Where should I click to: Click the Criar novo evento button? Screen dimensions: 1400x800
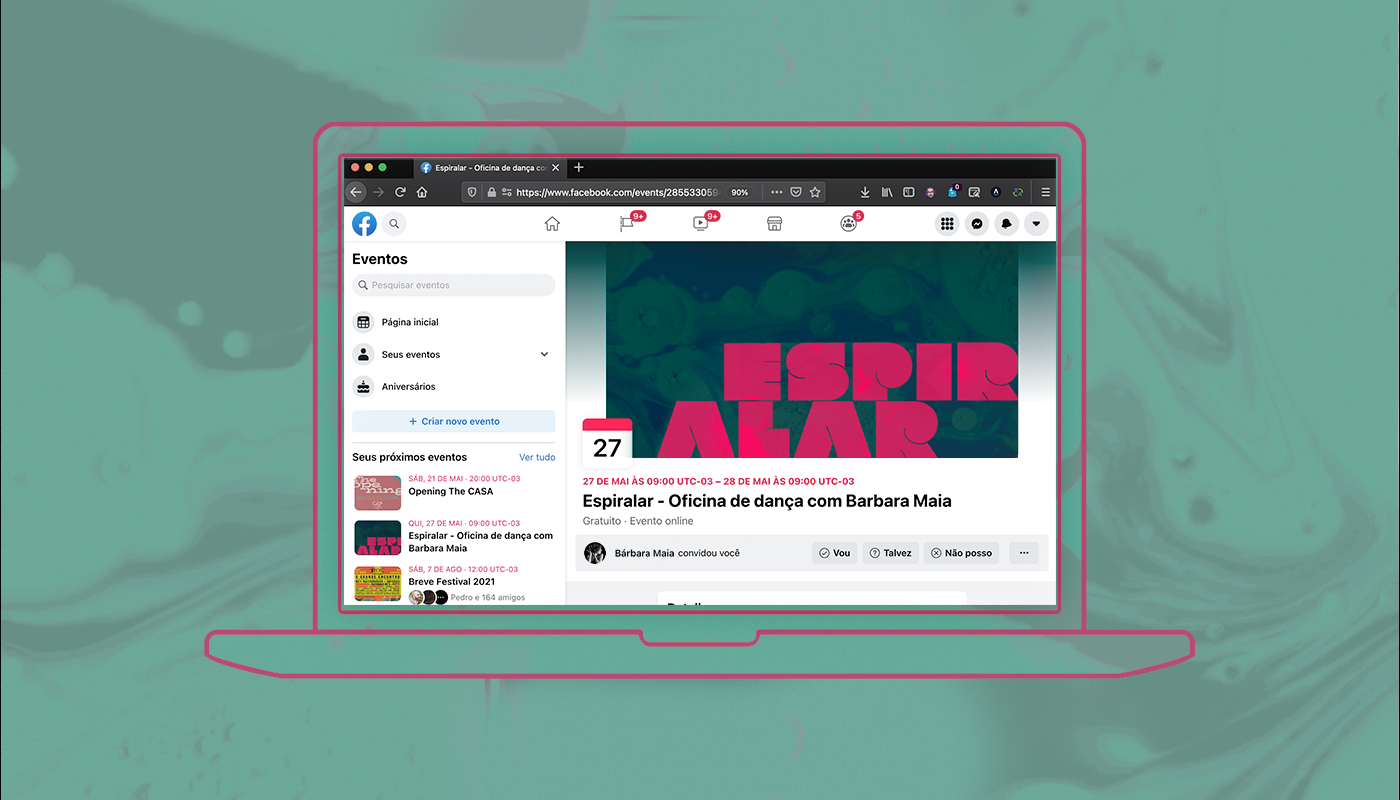453,421
